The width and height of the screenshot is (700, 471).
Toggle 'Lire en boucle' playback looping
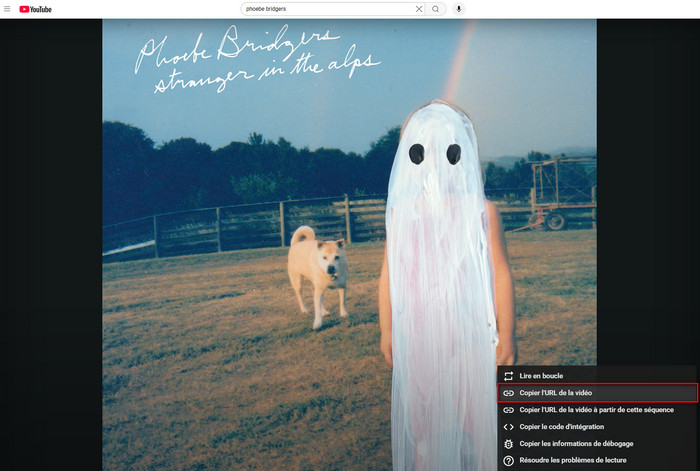[x=541, y=376]
